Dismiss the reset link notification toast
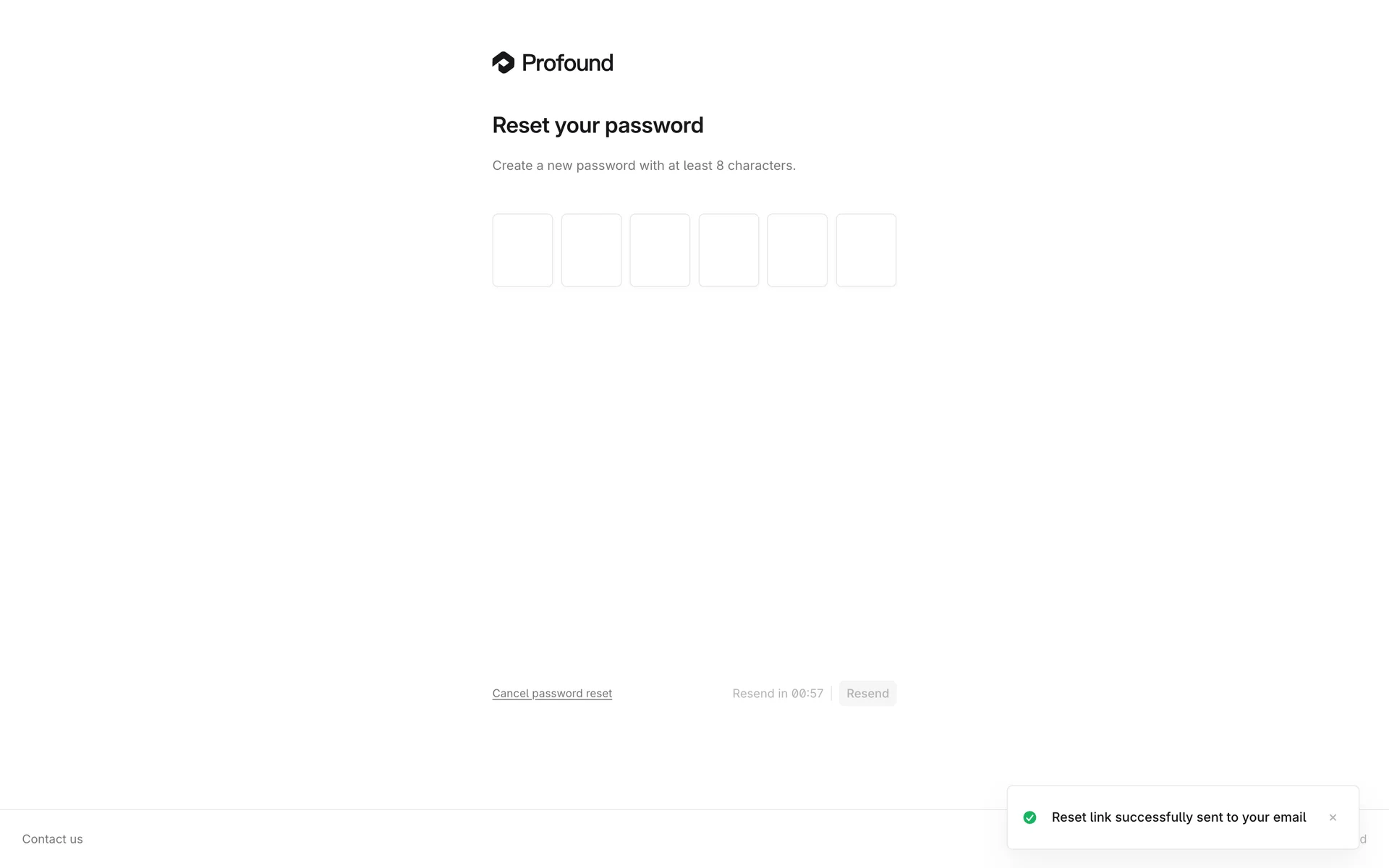The image size is (1389, 868). [1333, 817]
